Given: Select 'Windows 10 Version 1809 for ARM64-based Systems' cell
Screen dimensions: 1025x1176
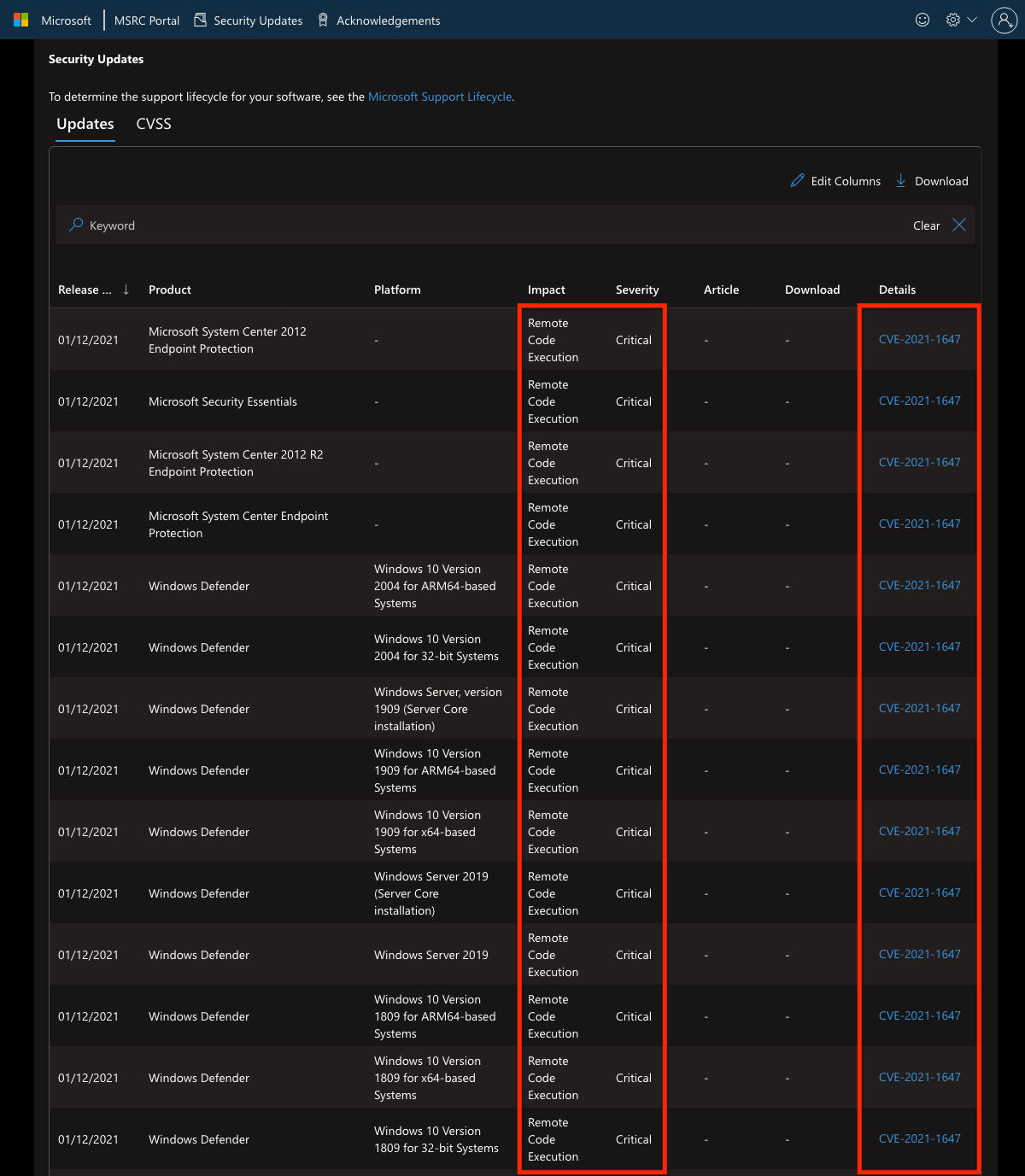Looking at the screenshot, I should click(x=435, y=1016).
